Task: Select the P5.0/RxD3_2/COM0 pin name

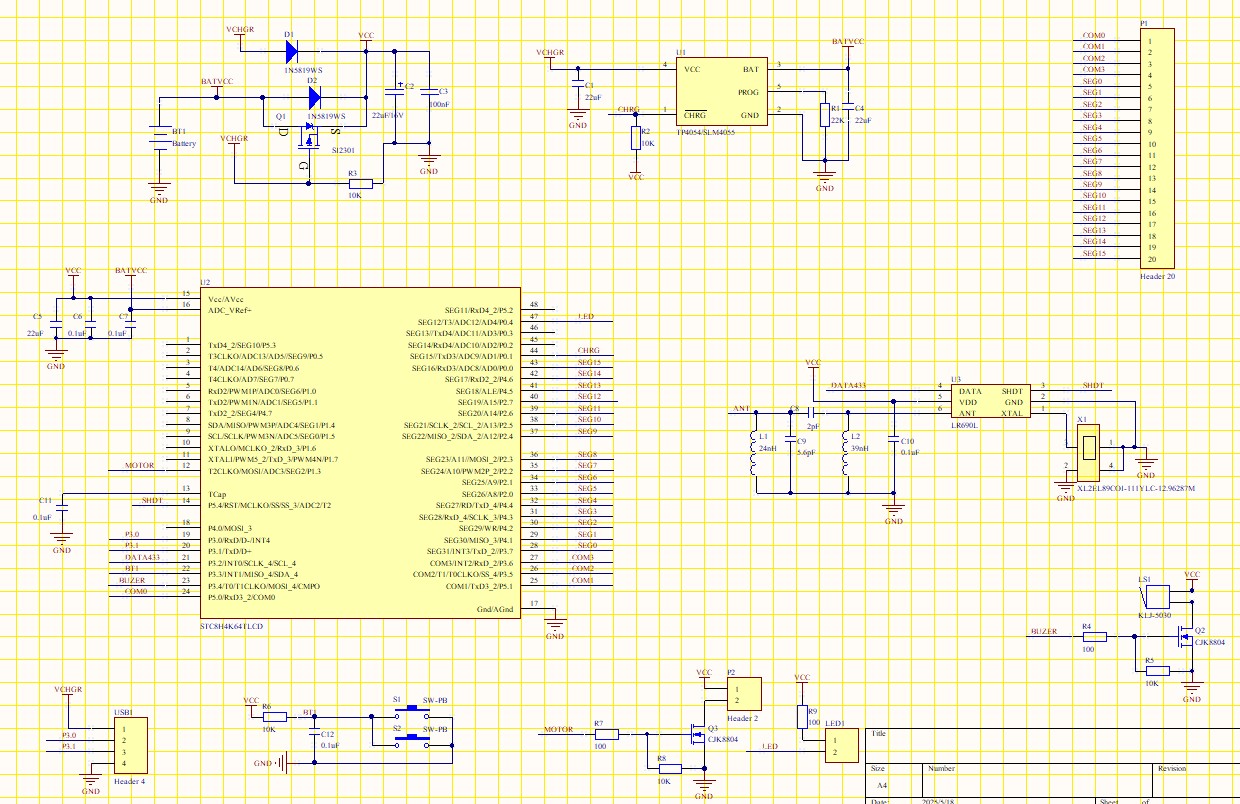Action: [244, 597]
